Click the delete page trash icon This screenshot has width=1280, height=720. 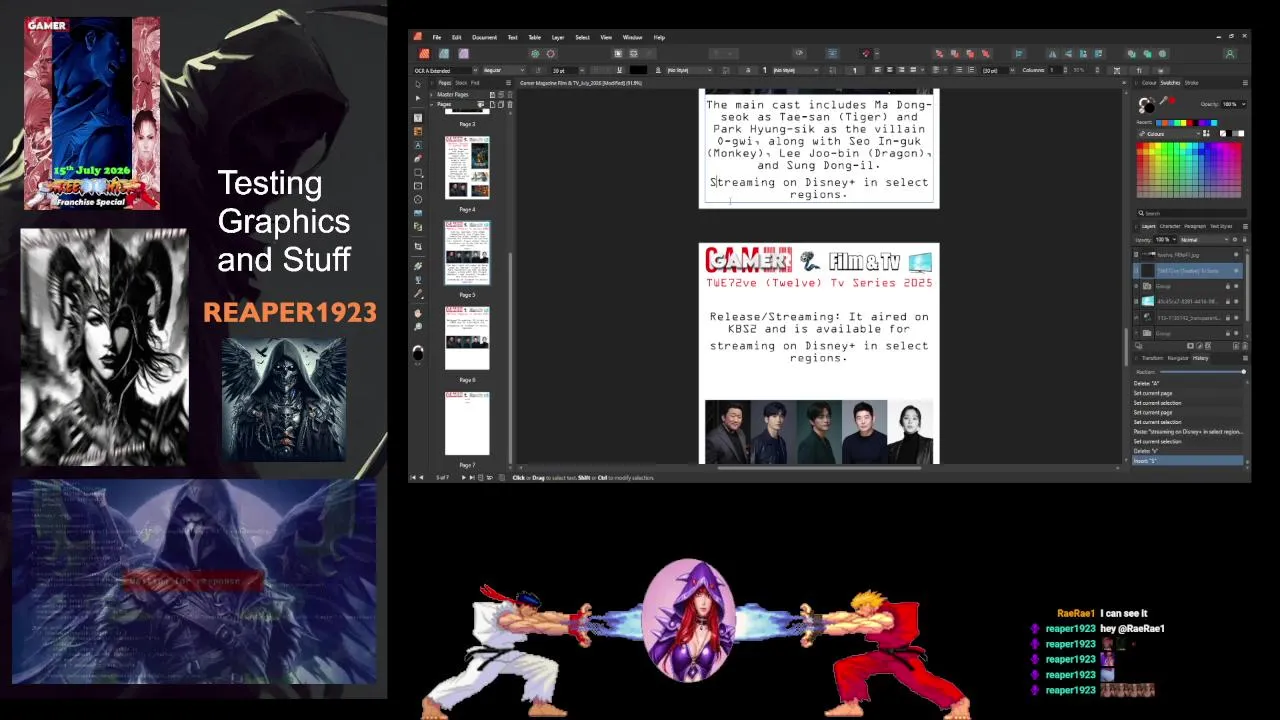click(510, 104)
